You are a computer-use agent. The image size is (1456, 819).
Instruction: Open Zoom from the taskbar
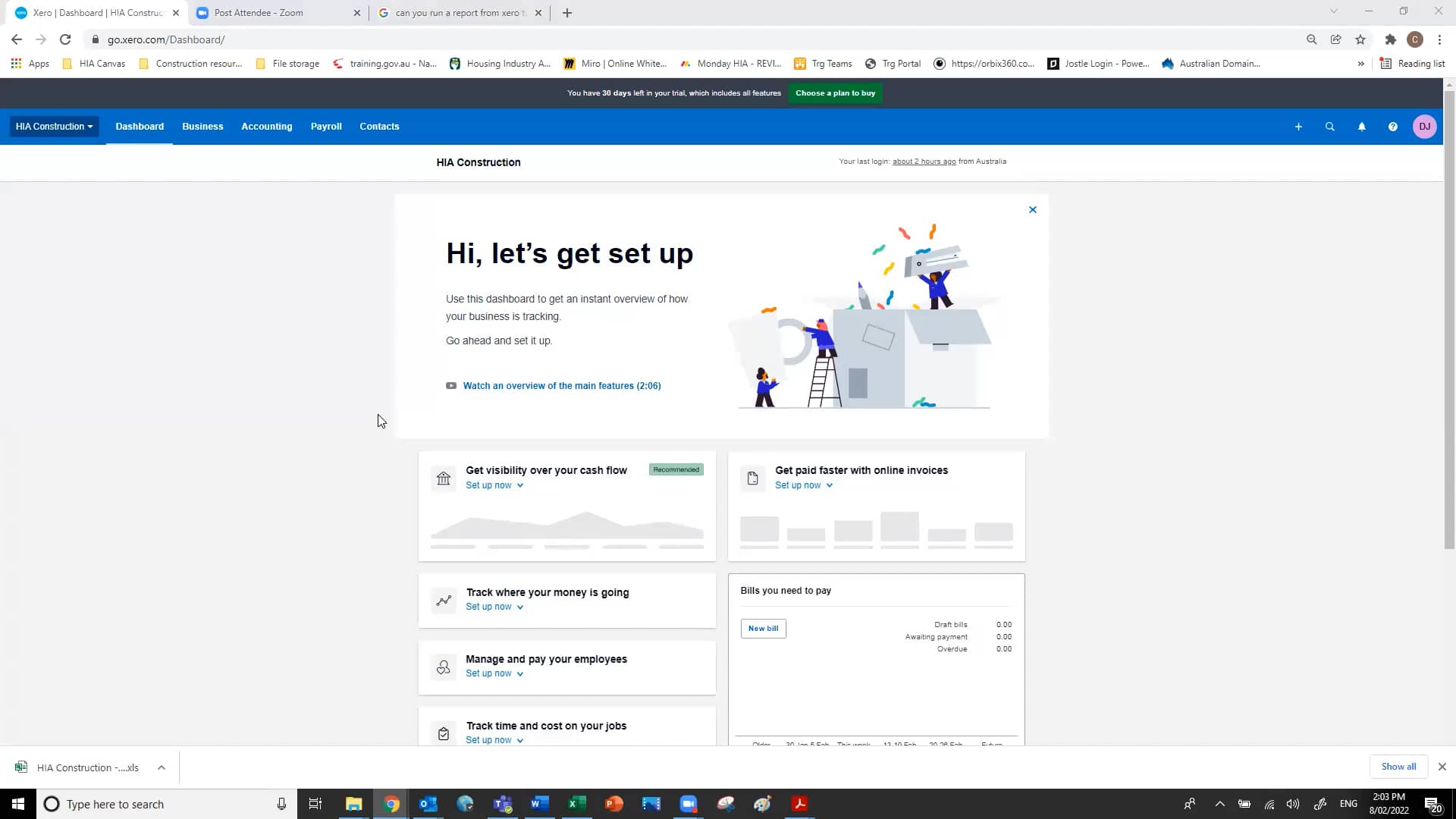coord(689,803)
